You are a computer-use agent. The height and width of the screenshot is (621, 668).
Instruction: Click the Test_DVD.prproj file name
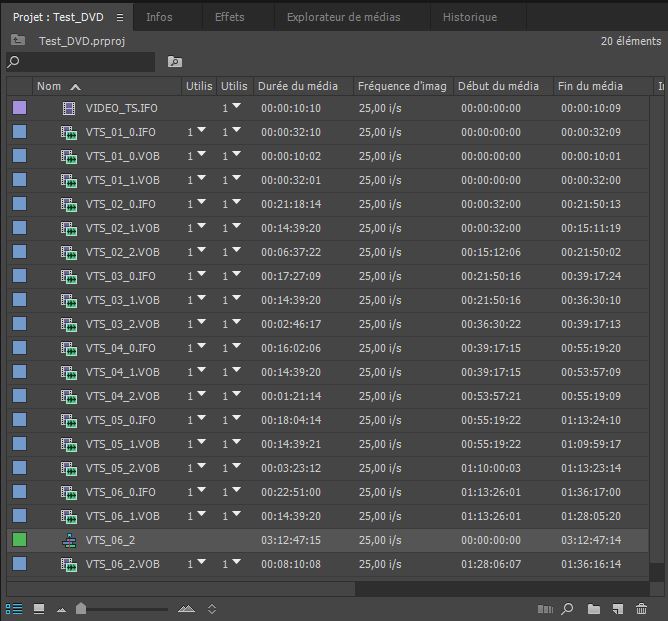[x=82, y=41]
